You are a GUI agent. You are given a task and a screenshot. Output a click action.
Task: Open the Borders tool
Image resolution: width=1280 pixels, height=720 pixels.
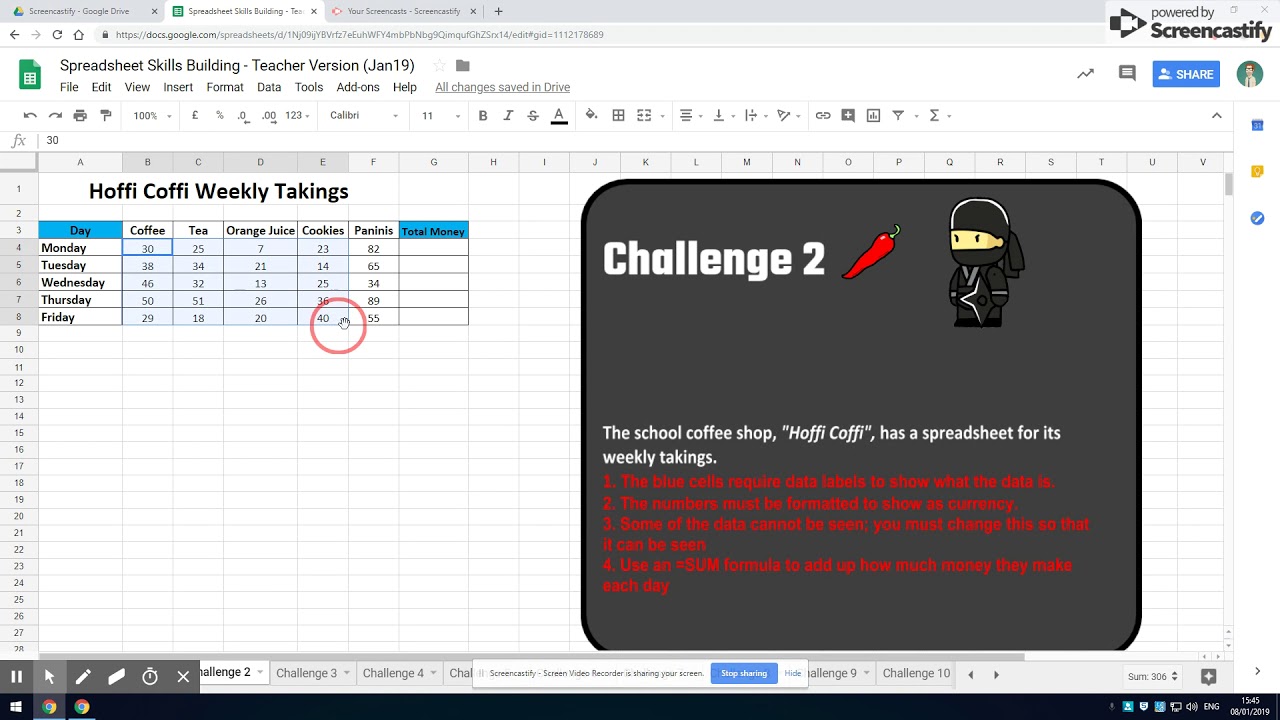(618, 116)
